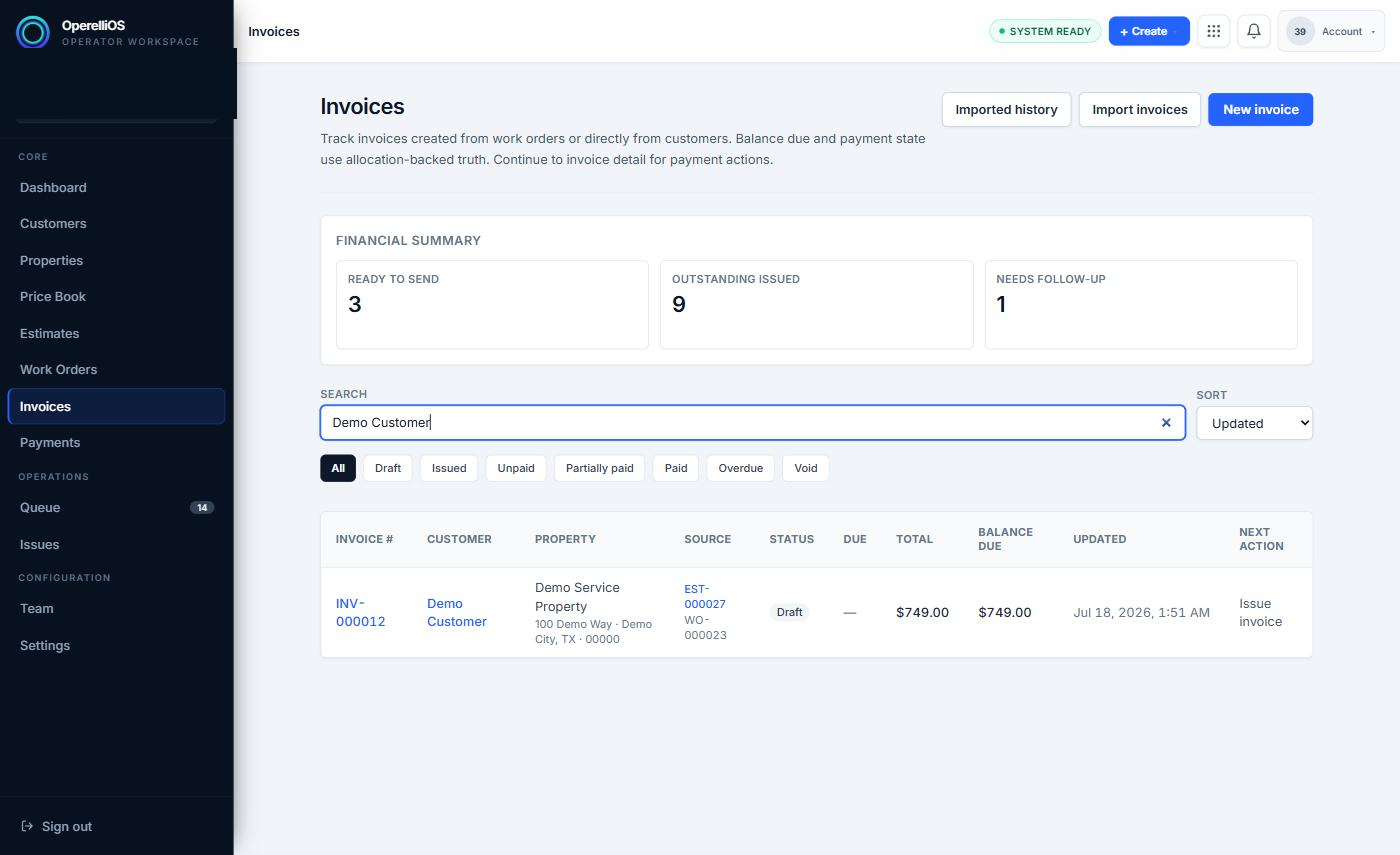Filter invoices by Paid
Screen dimensions: 1400x855
click(x=676, y=468)
